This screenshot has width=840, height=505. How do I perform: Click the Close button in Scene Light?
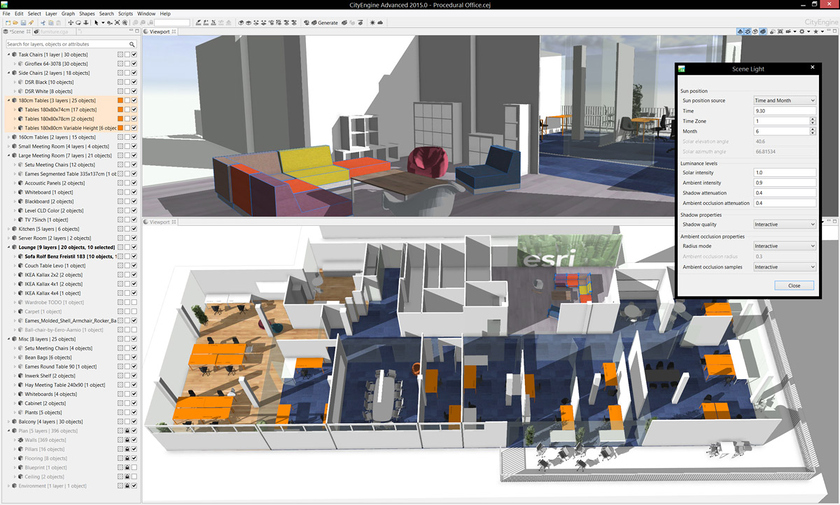(793, 285)
